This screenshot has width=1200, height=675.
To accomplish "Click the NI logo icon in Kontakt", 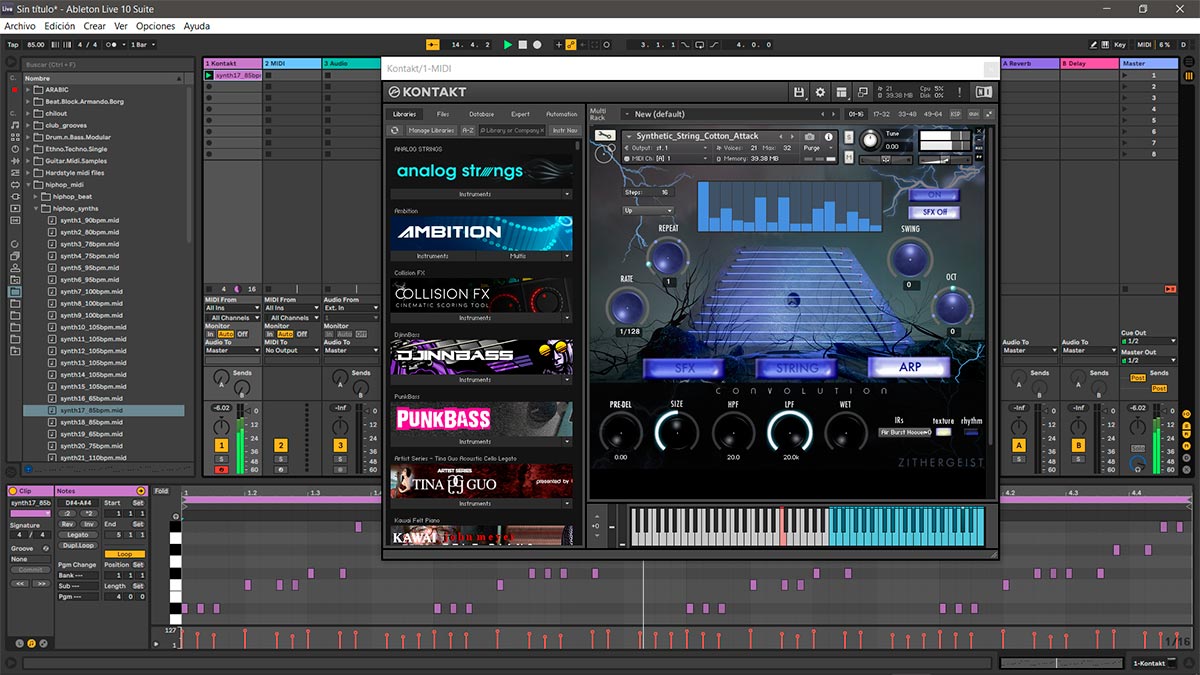I will [983, 92].
